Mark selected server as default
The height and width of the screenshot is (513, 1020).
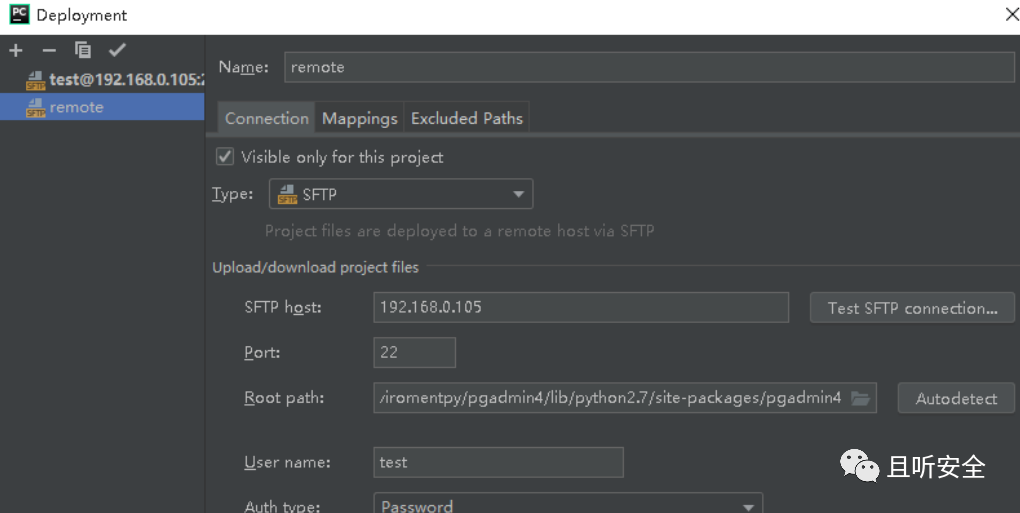pos(117,50)
